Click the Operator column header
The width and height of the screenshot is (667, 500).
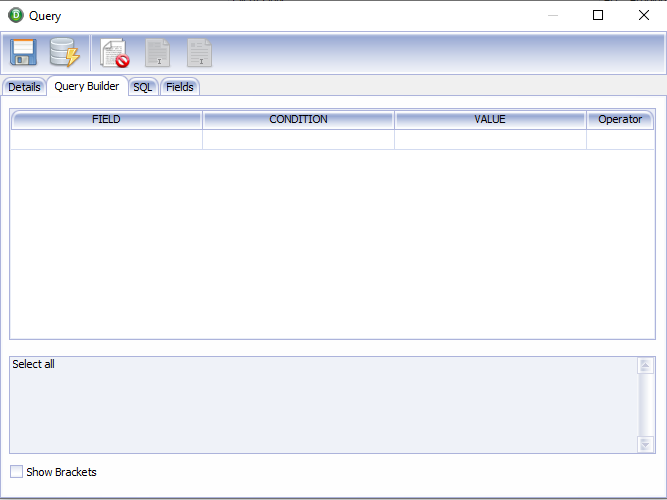pos(620,120)
